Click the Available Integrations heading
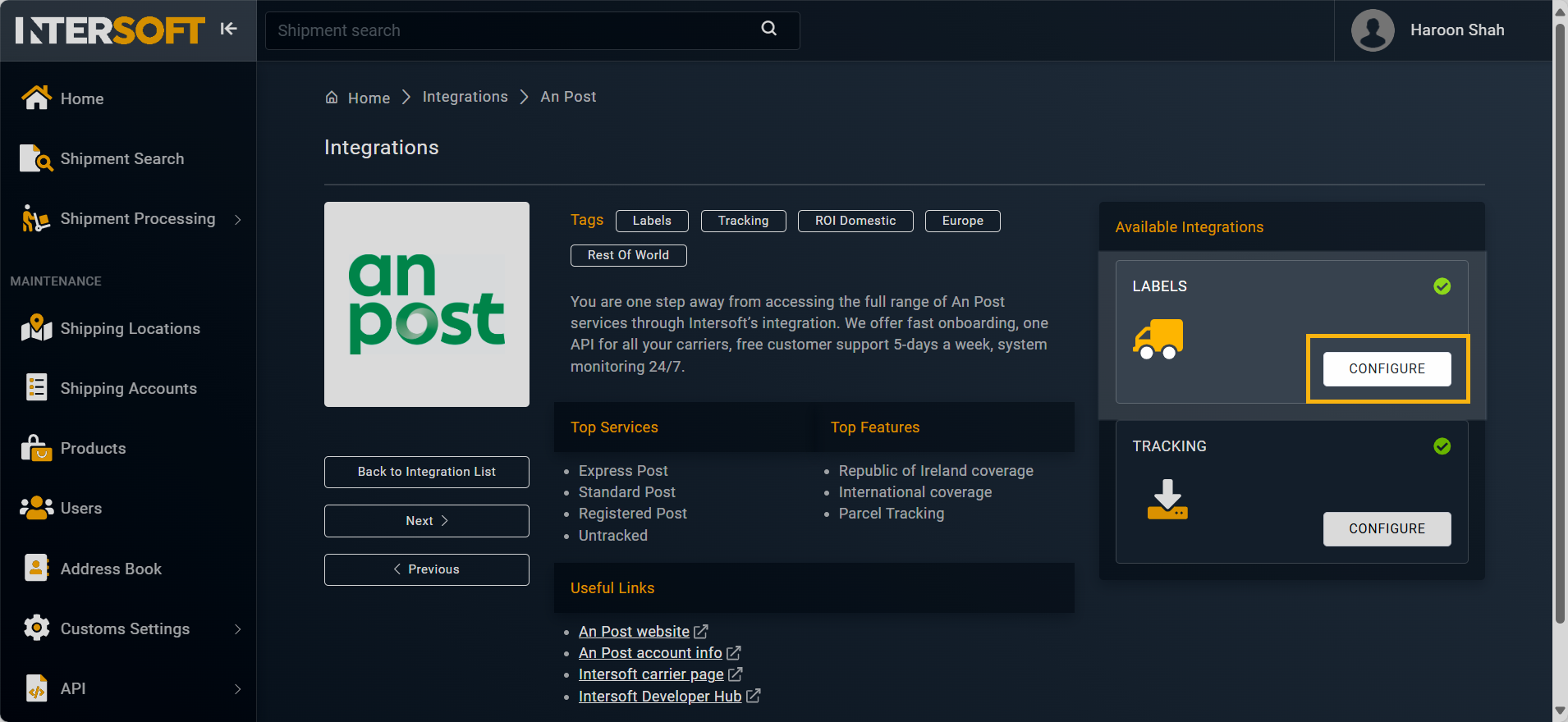This screenshot has height=722, width=1568. click(1189, 227)
